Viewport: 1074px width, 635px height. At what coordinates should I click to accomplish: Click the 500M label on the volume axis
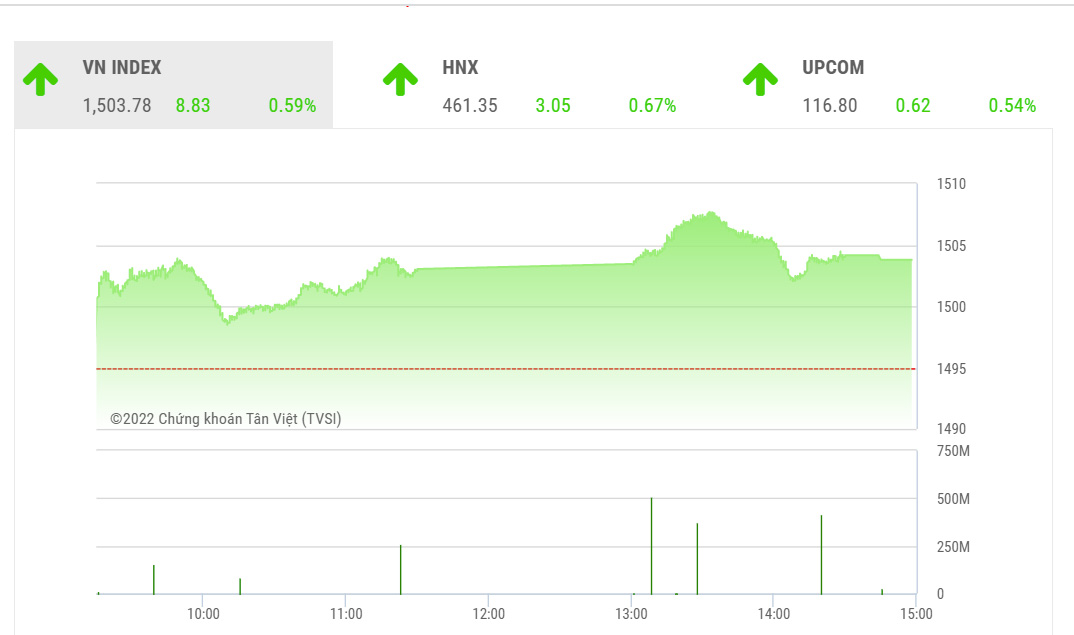[x=953, y=499]
